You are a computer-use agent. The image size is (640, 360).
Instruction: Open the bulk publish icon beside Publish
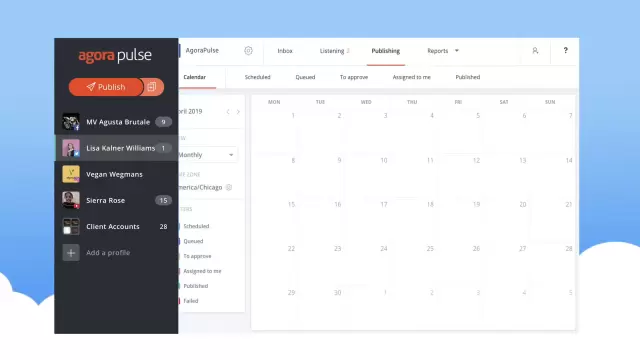click(x=153, y=87)
